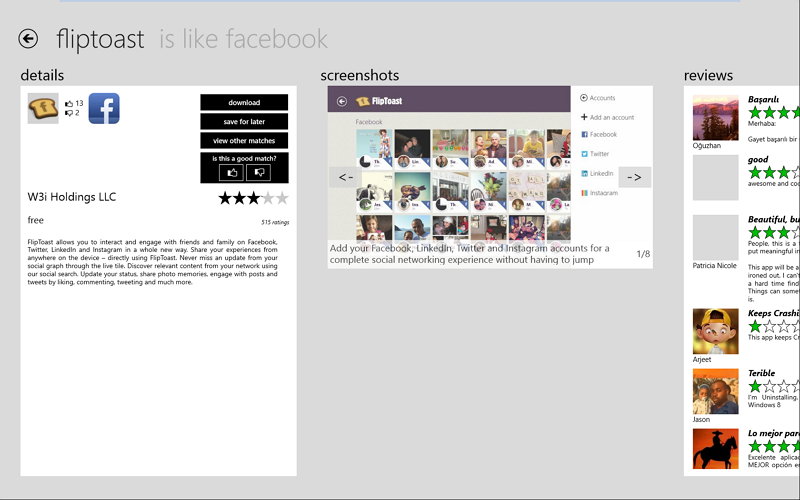Click the three-star rating in details
Image resolution: width=800 pixels, height=500 pixels.
point(254,198)
